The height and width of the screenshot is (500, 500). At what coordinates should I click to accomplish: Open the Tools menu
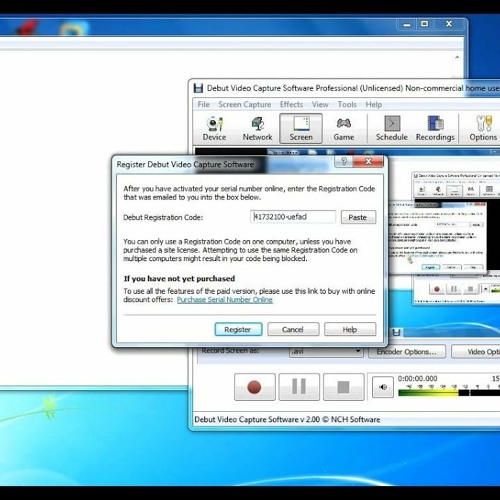[347, 105]
